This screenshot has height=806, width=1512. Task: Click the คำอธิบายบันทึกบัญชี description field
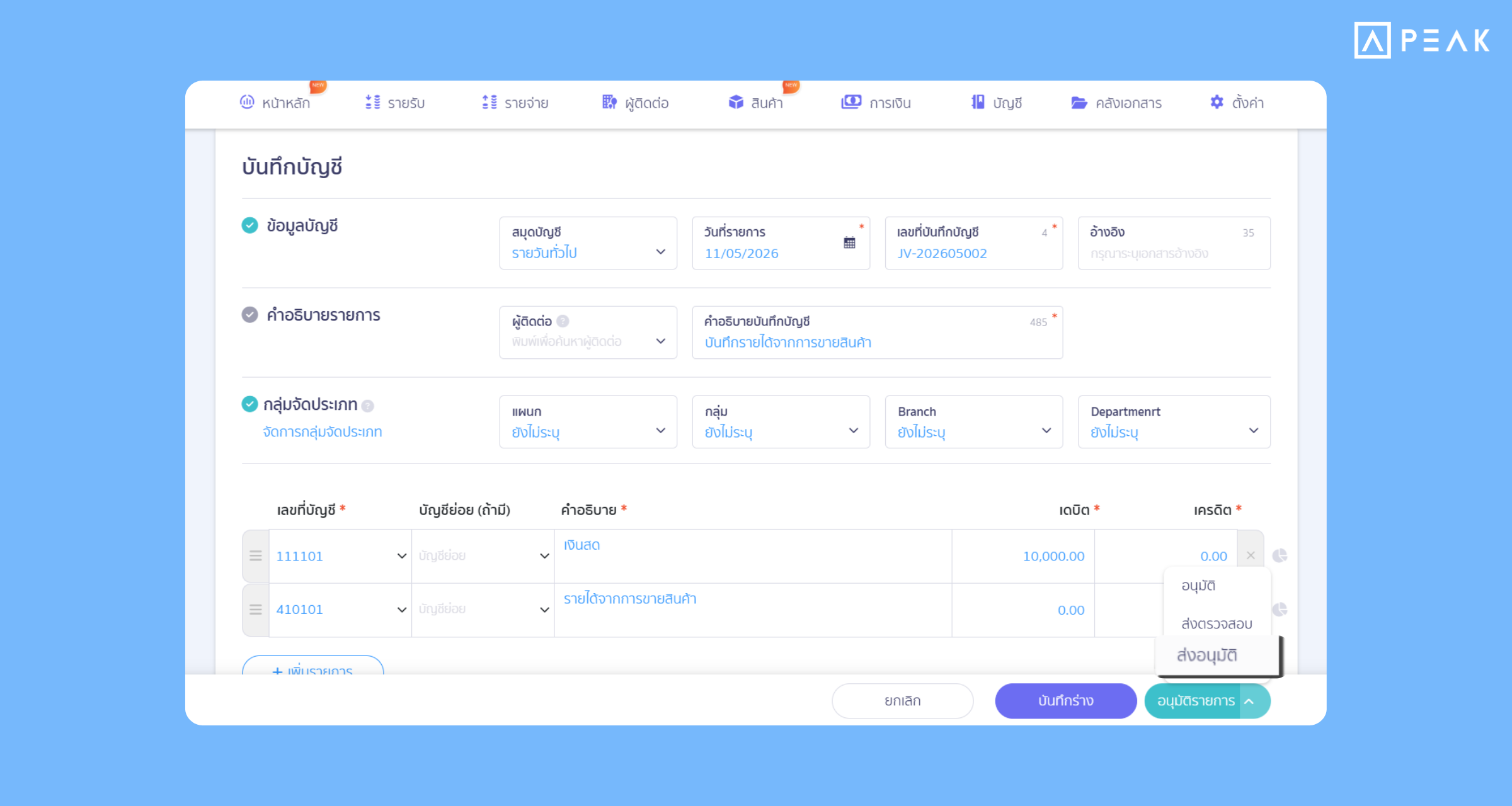[x=877, y=332]
